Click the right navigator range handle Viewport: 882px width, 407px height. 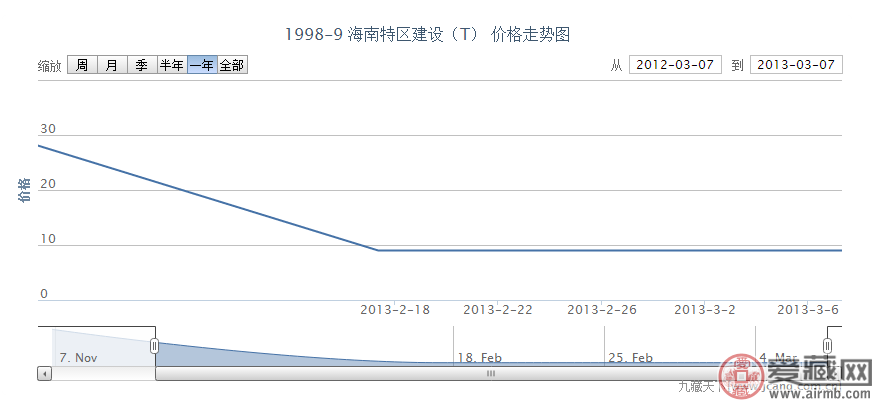tap(827, 345)
